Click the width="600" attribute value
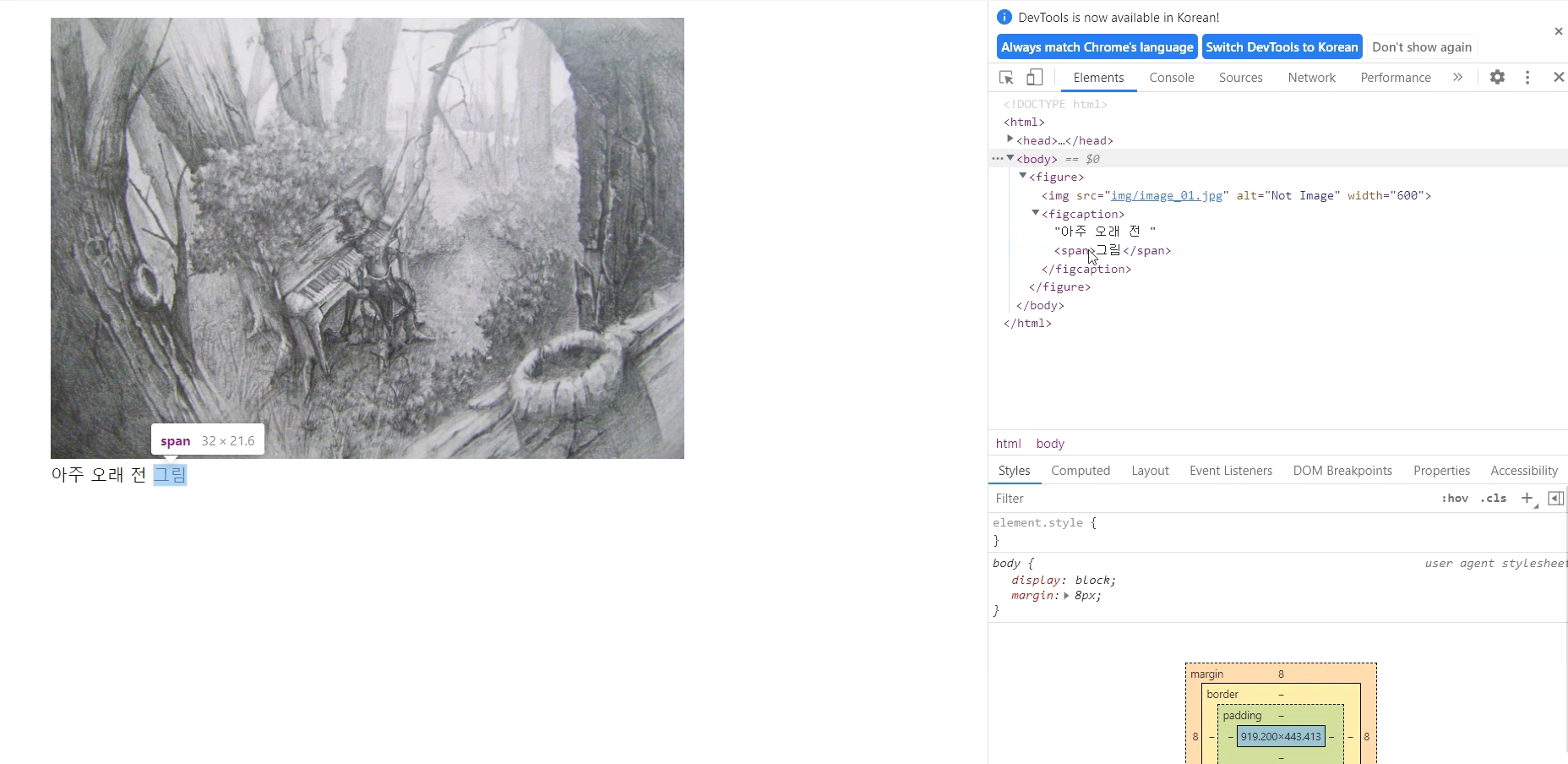This screenshot has width=1568, height=764. coord(1407,195)
